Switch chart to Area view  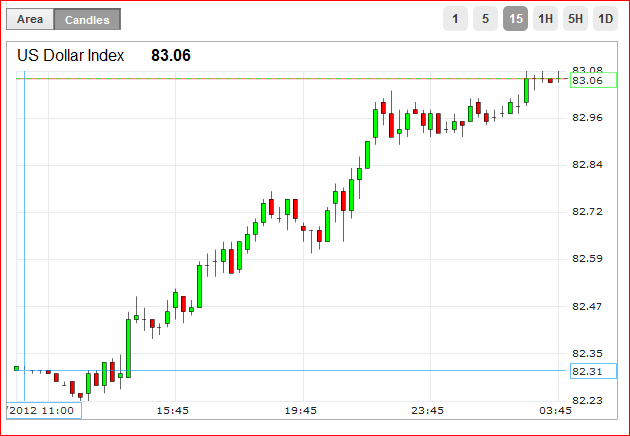(x=30, y=19)
